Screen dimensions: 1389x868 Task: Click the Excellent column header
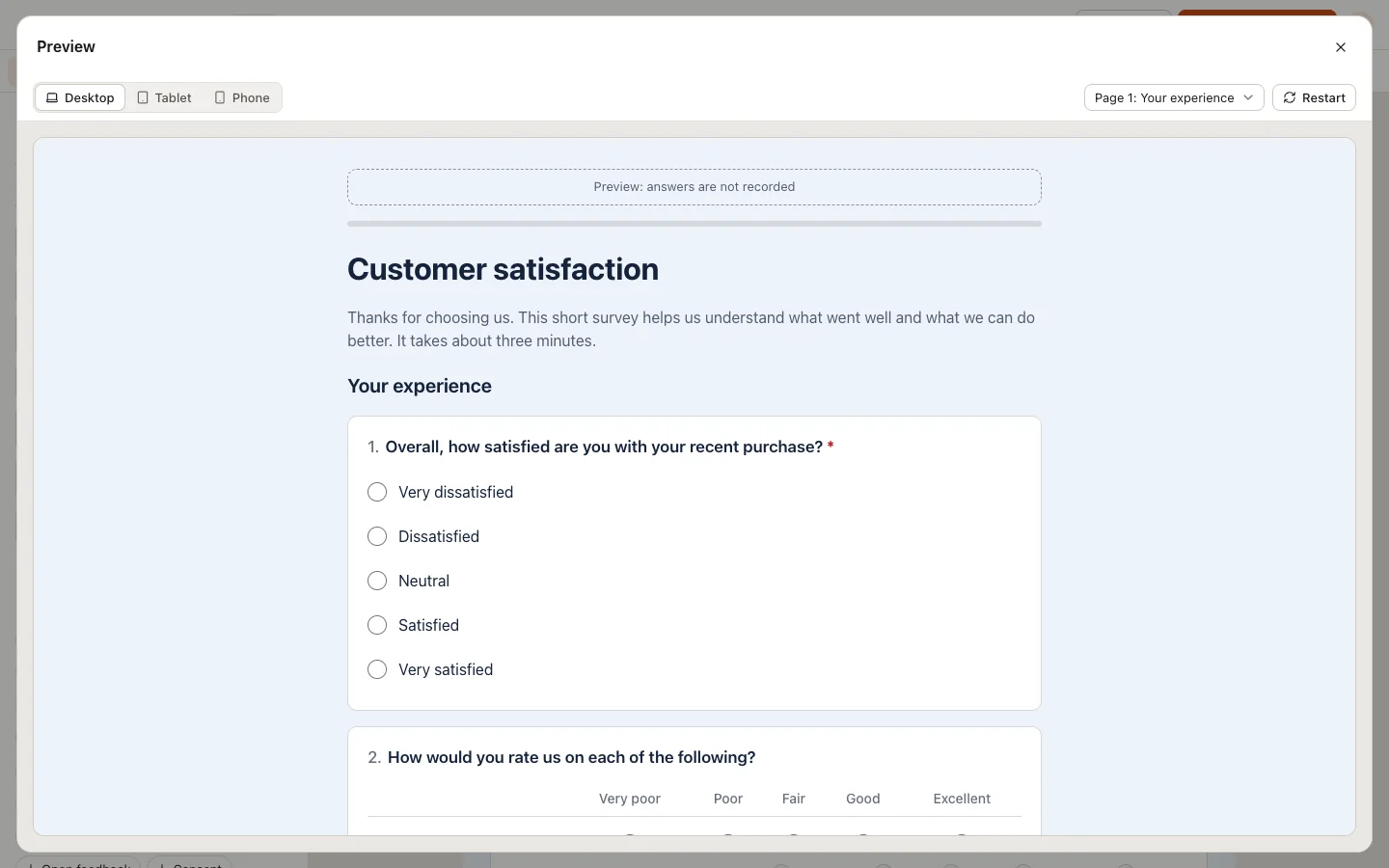tap(962, 799)
